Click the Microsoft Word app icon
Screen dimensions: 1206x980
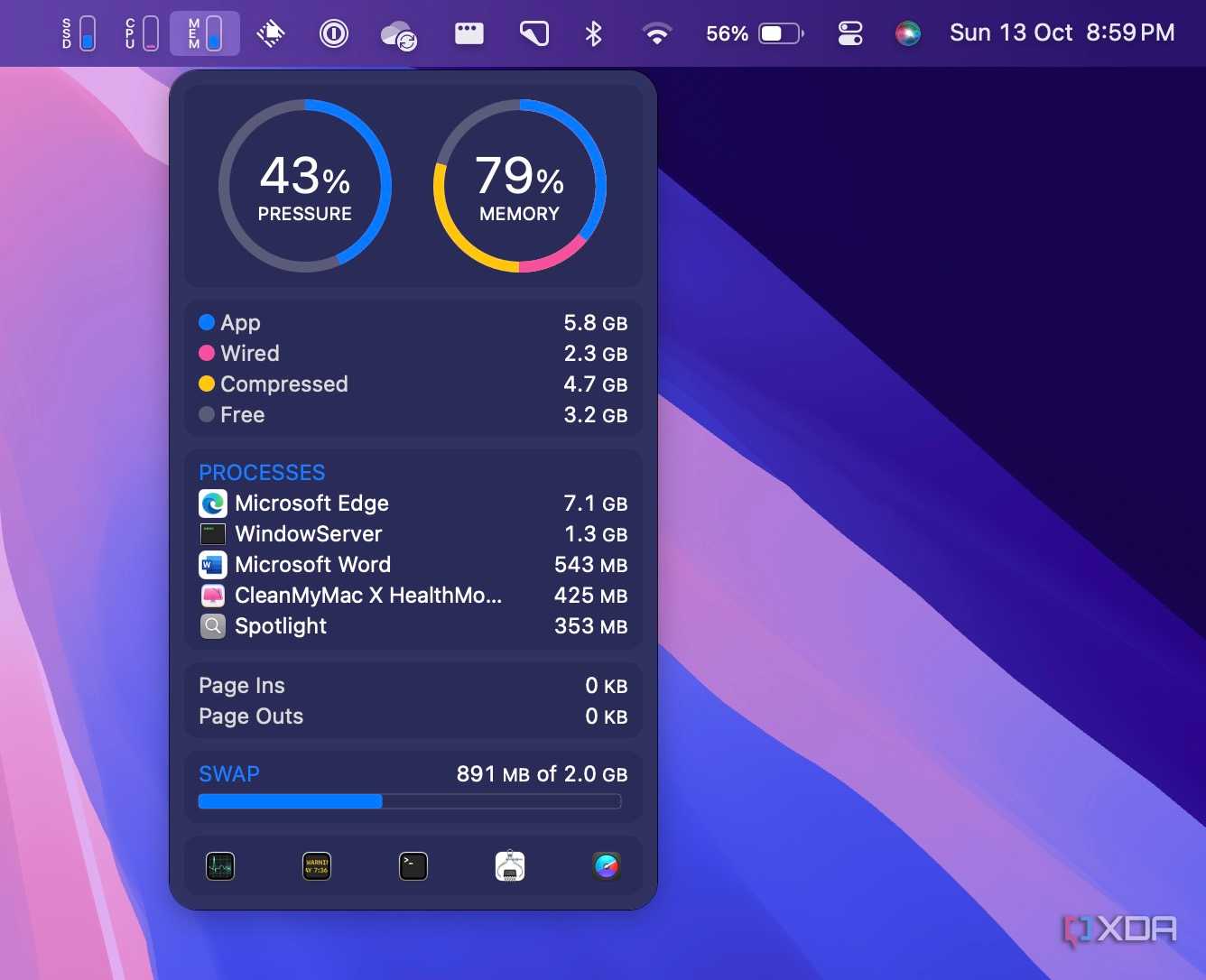213,565
